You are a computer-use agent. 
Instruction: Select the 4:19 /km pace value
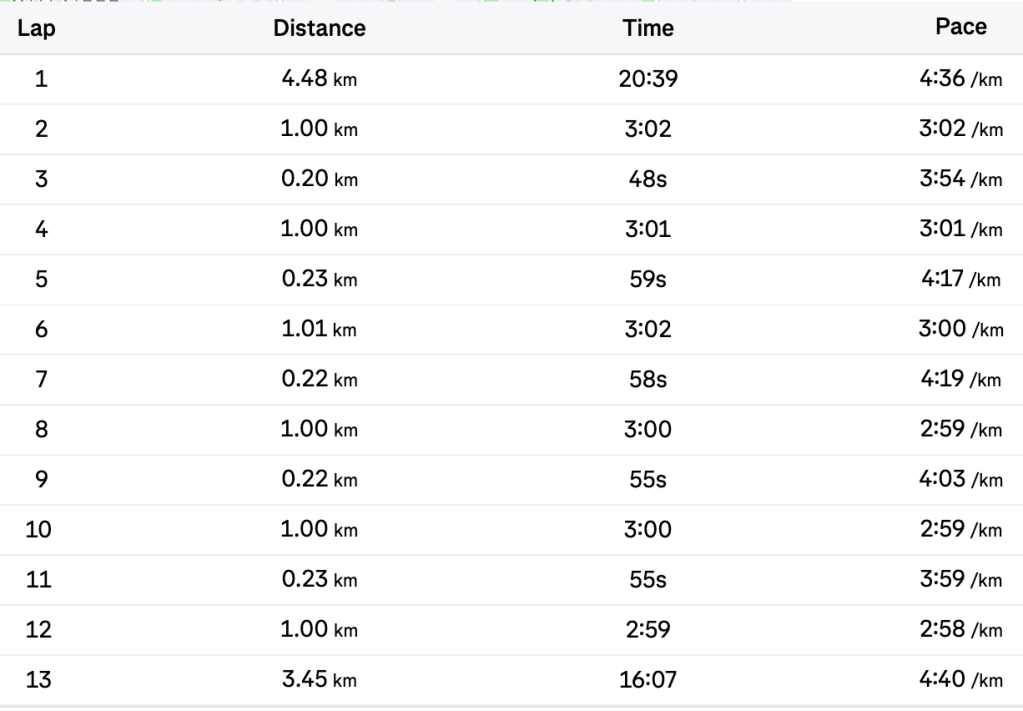960,379
